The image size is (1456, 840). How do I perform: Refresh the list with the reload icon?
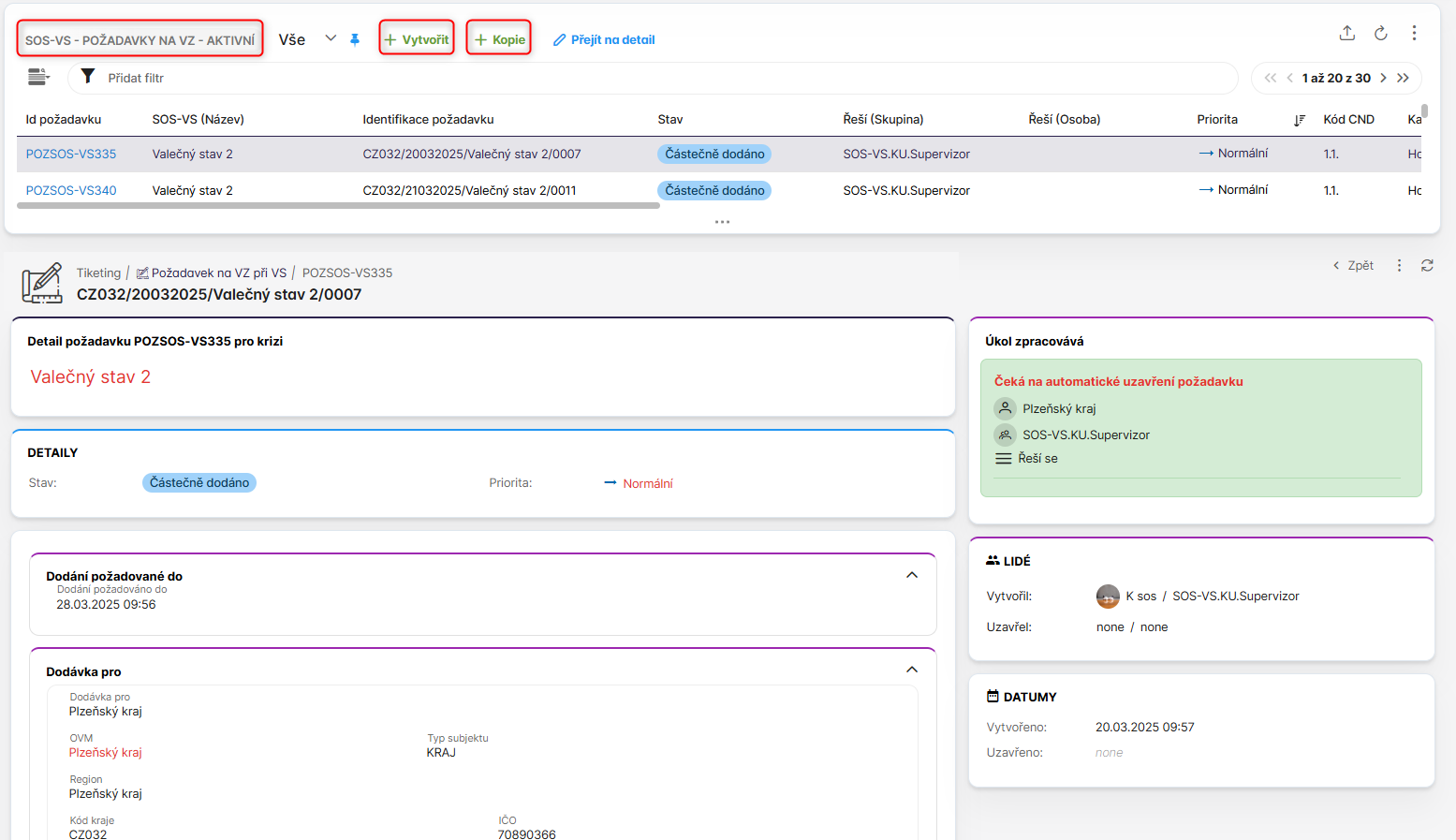point(1380,34)
